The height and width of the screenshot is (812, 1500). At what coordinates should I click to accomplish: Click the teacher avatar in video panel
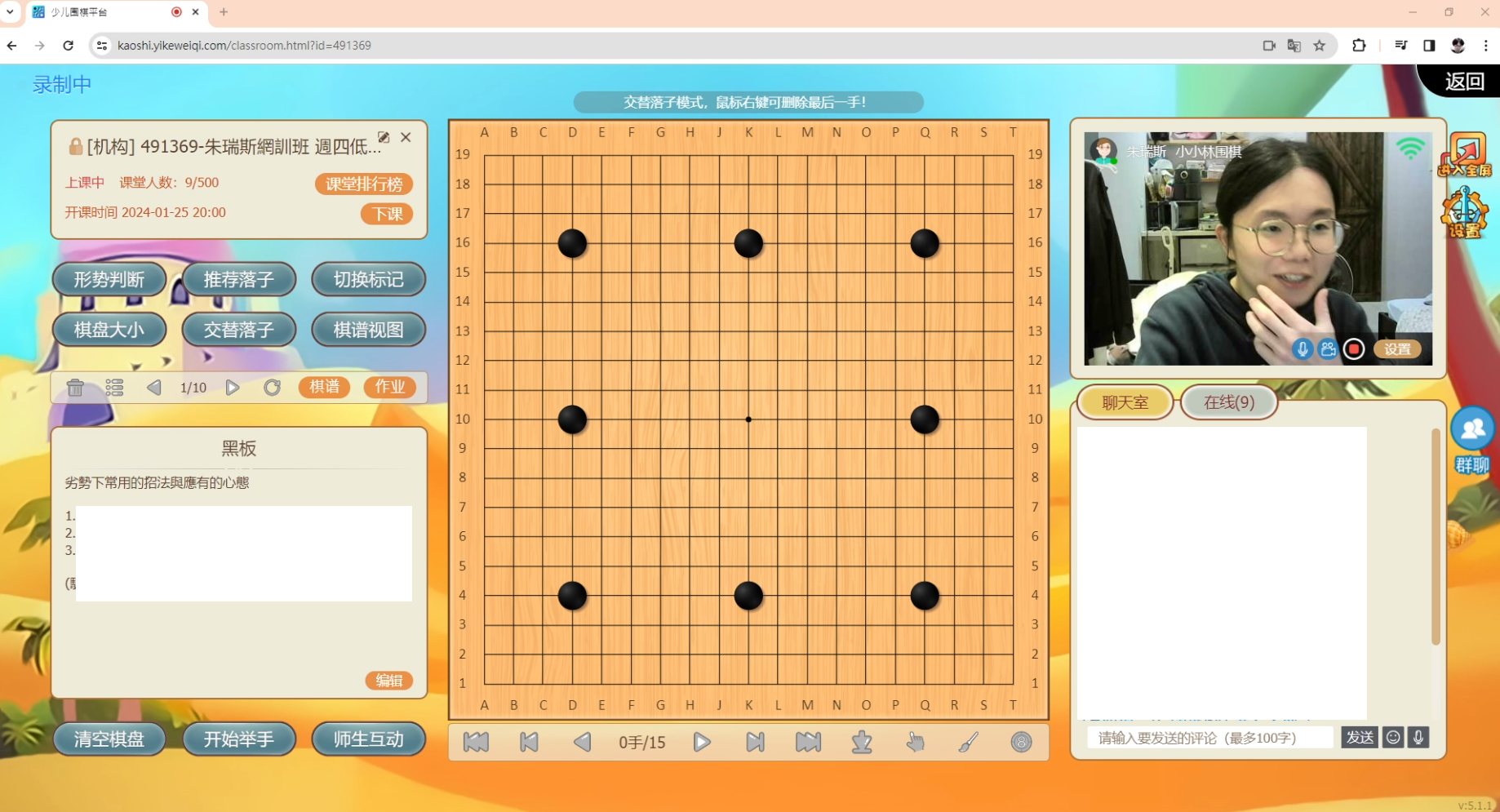[1104, 151]
